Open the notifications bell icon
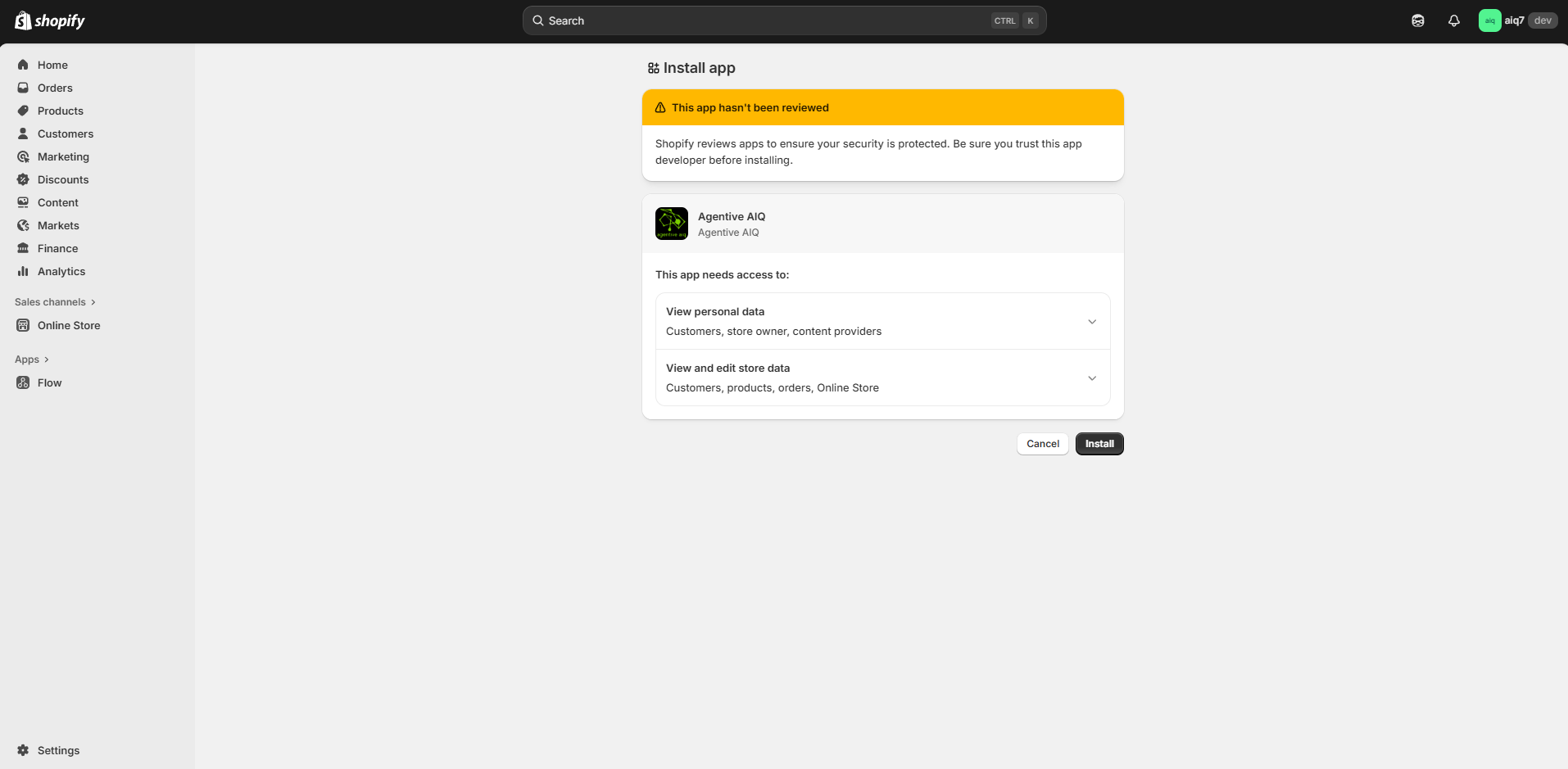 [1453, 20]
